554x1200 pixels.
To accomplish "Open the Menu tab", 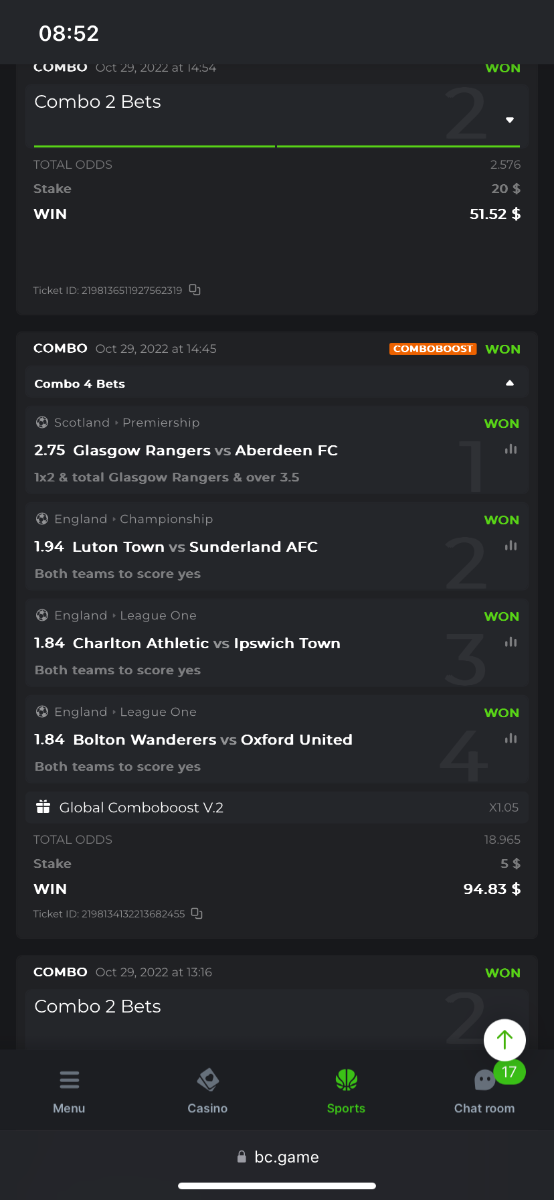I will coord(69,1091).
